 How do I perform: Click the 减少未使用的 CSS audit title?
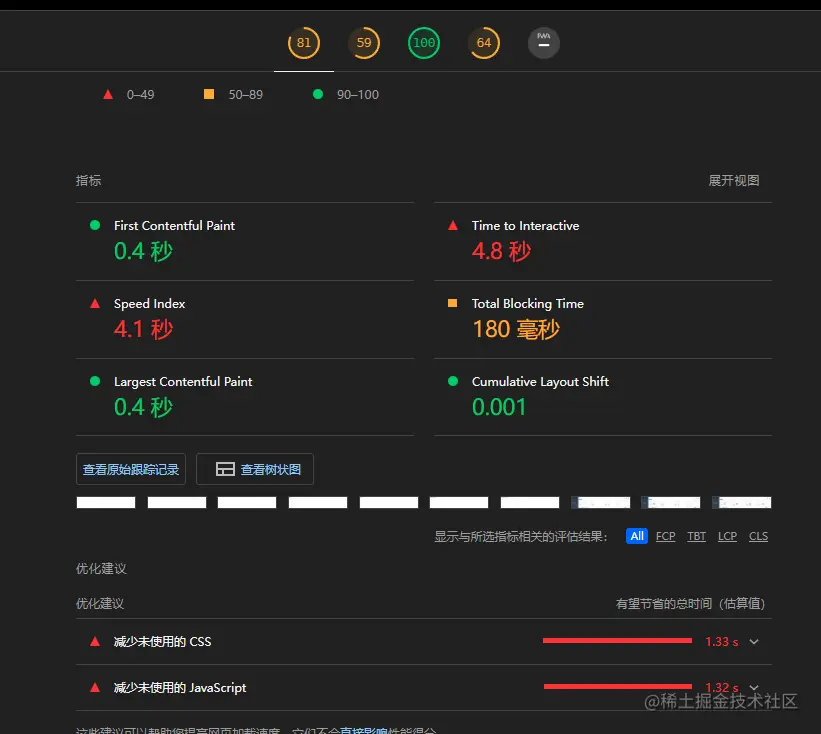coord(162,642)
